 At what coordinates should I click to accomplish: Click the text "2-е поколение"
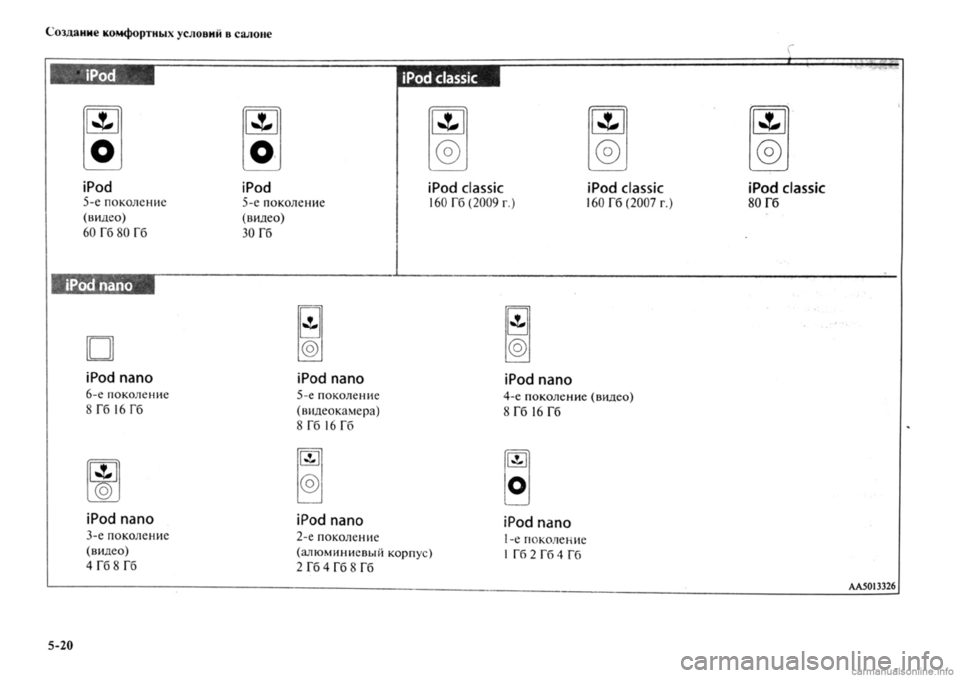(338, 537)
